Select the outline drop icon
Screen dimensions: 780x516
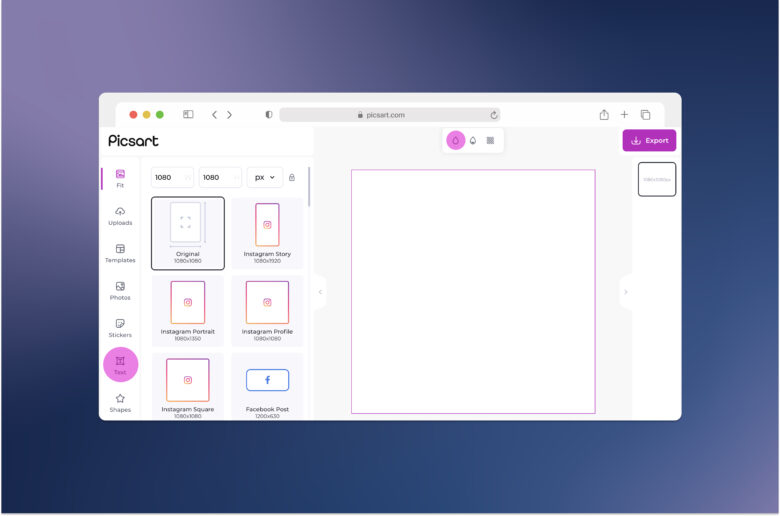[x=473, y=140]
